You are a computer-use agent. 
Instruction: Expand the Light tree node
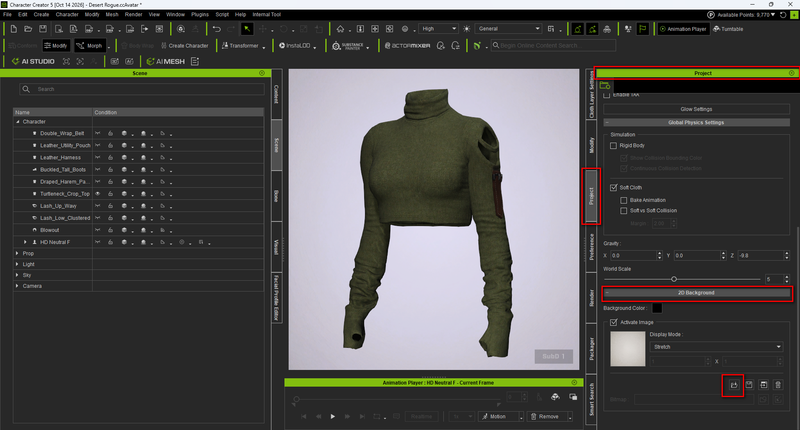(17, 264)
